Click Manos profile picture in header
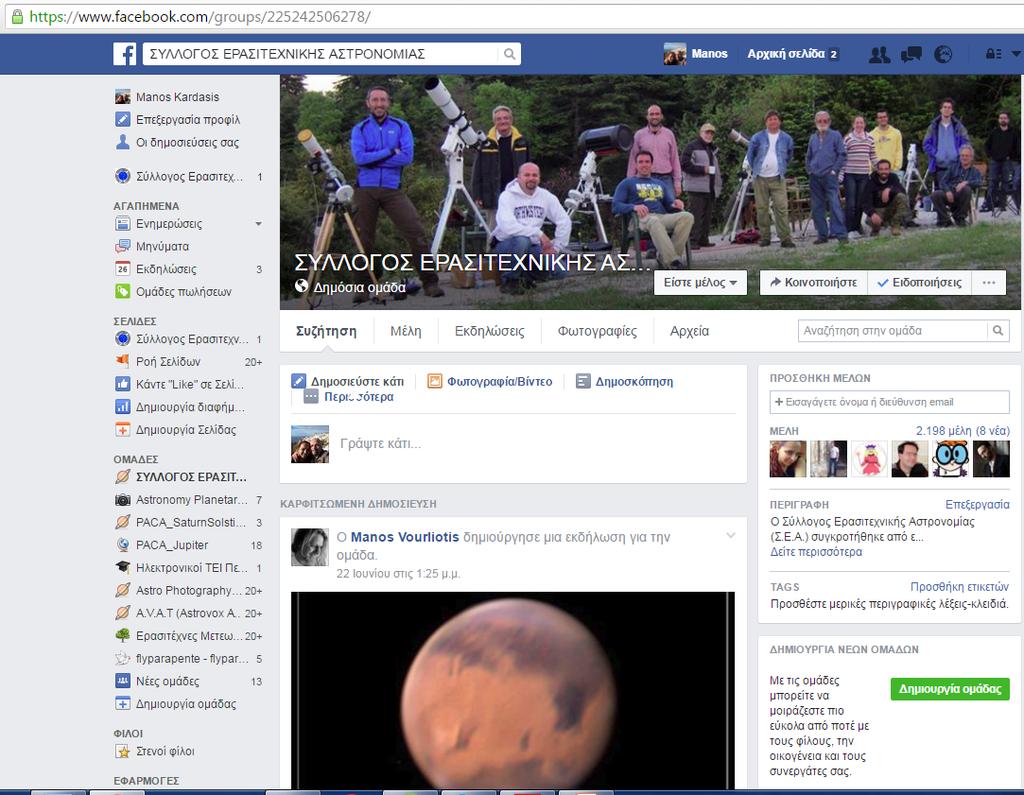This screenshot has width=1024, height=795. (675, 54)
